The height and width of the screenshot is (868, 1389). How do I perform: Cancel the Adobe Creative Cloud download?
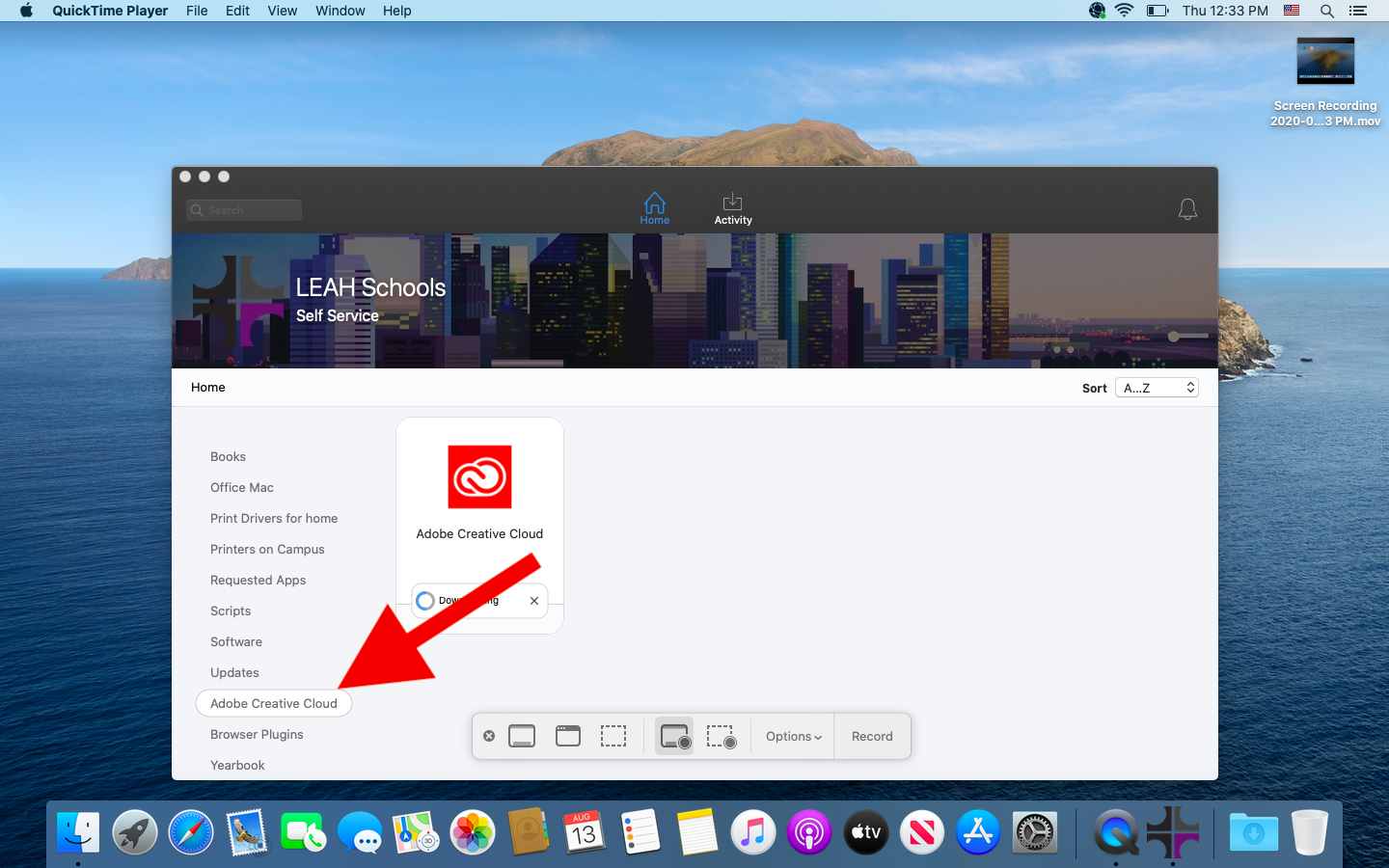pos(534,601)
